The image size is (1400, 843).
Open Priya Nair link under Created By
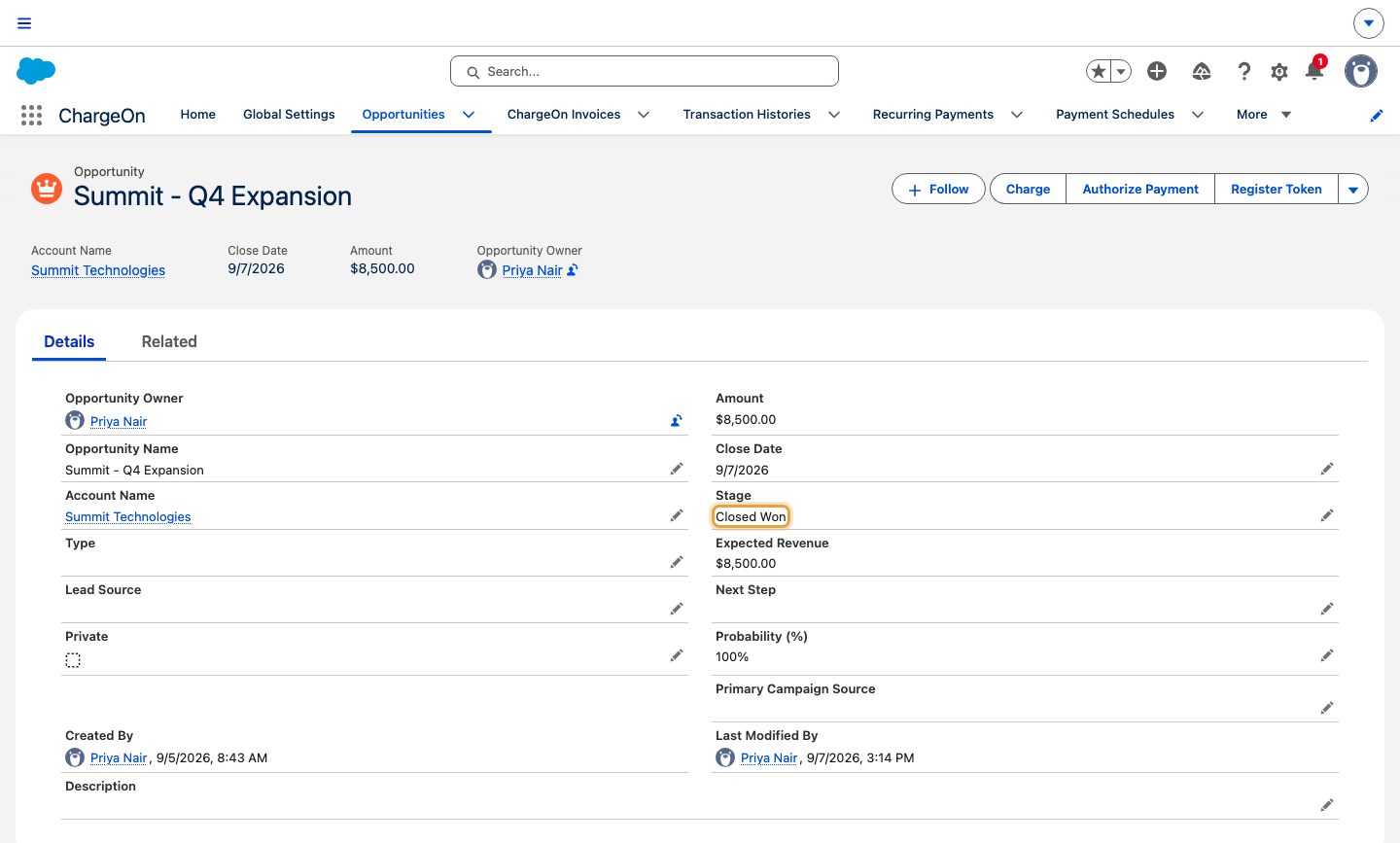point(119,757)
